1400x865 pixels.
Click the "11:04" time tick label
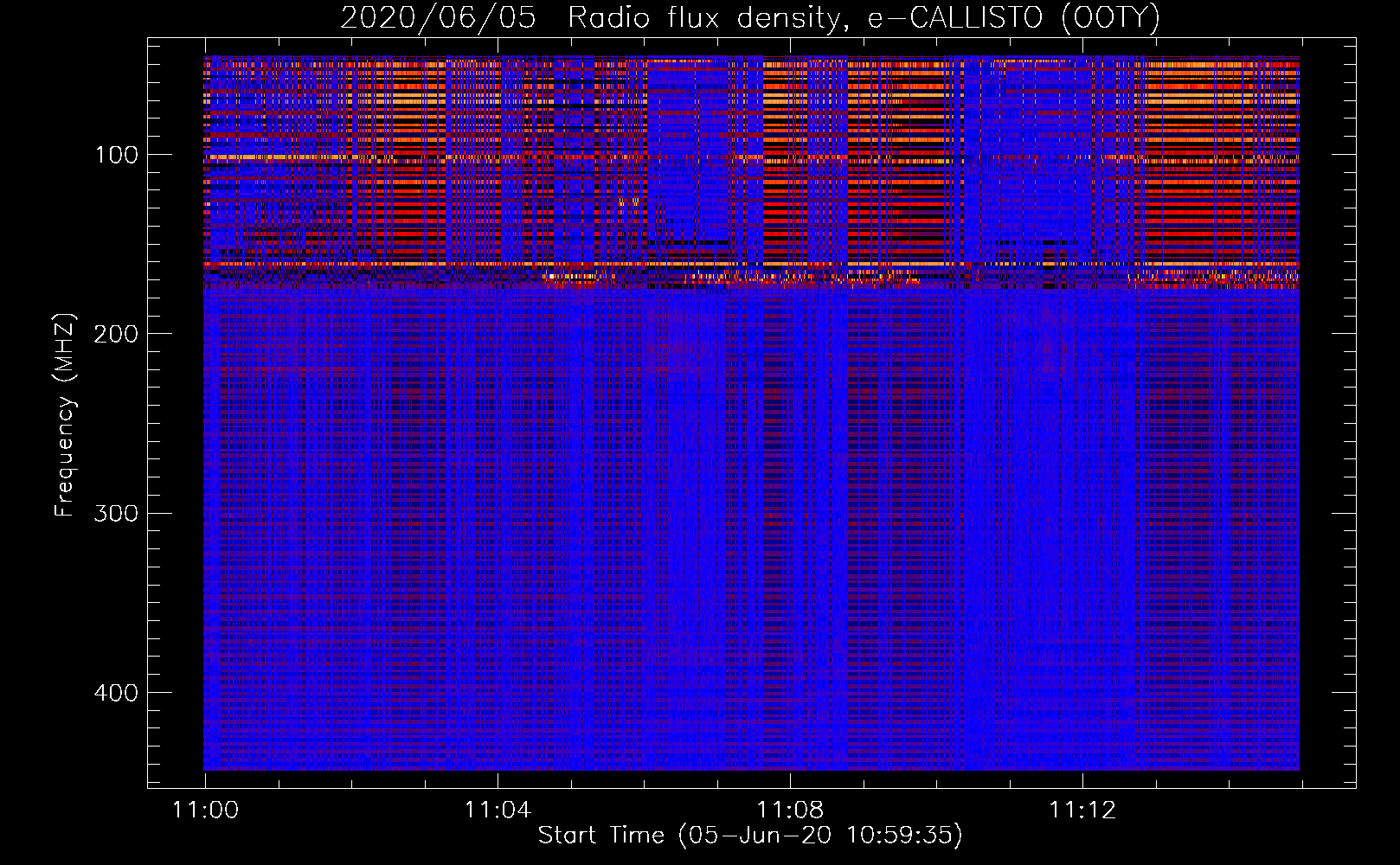(498, 811)
